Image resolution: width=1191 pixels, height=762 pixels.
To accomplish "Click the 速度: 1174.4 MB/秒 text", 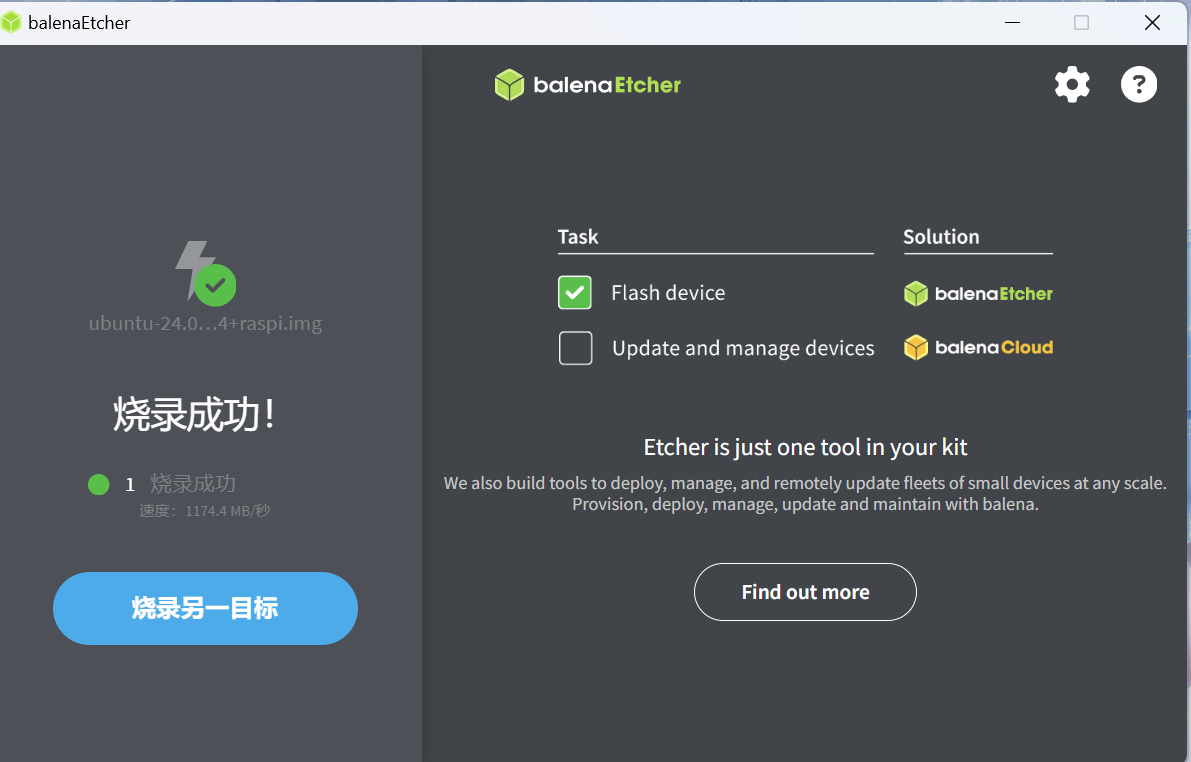I will point(205,511).
